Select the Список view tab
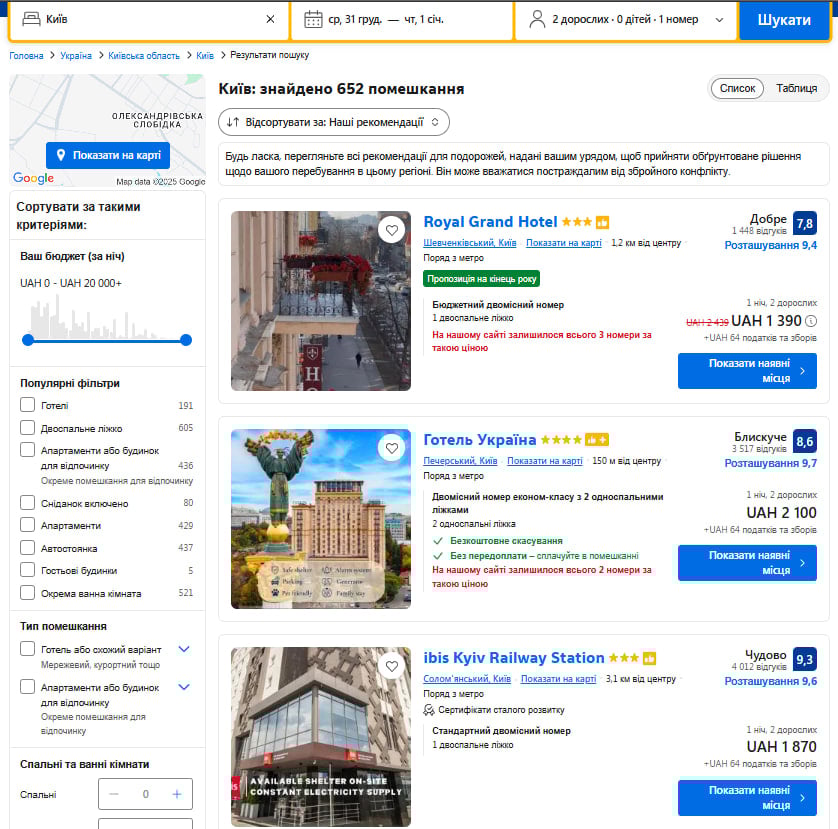Image resolution: width=838 pixels, height=829 pixels. tap(737, 88)
